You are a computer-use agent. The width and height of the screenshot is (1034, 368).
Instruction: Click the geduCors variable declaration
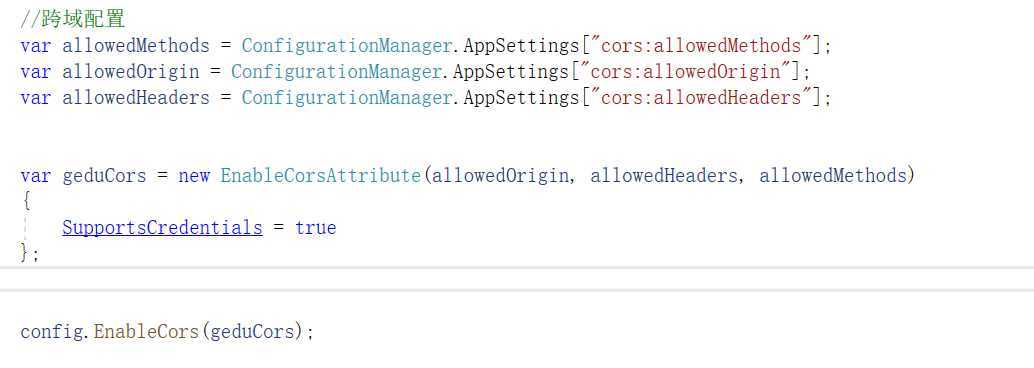(x=104, y=176)
